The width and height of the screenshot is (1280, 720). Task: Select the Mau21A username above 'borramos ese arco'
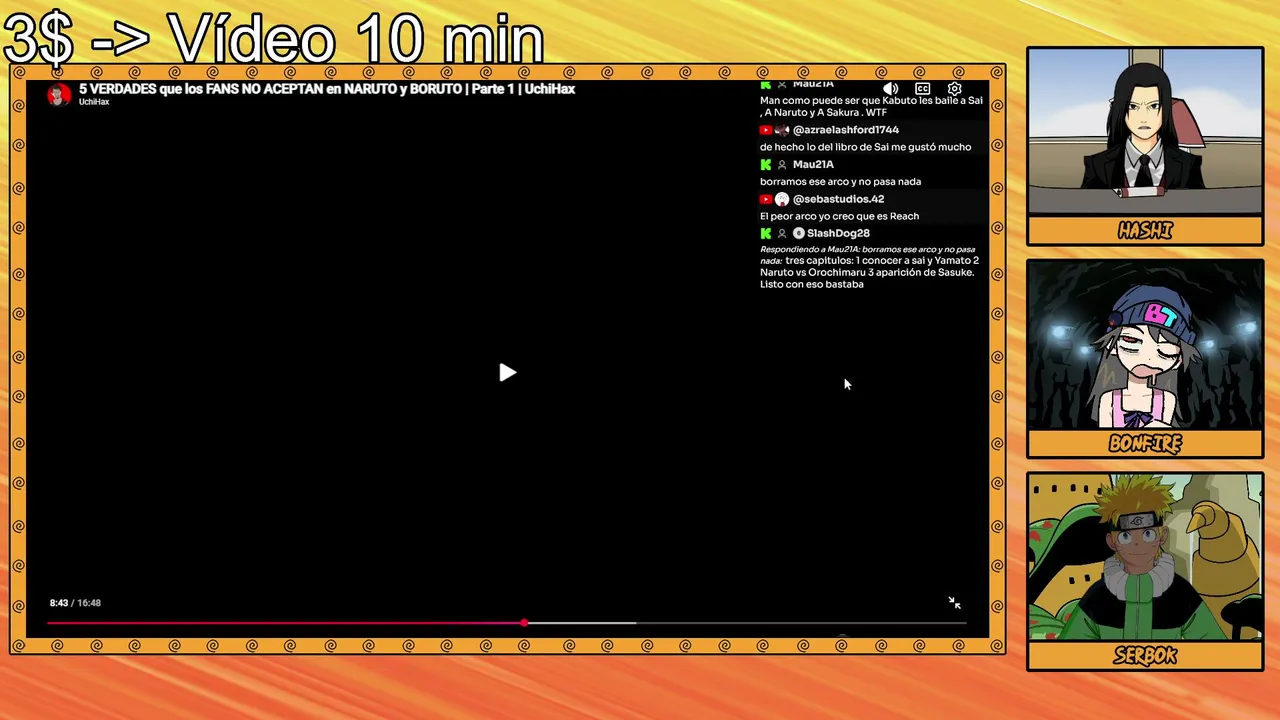[813, 165]
